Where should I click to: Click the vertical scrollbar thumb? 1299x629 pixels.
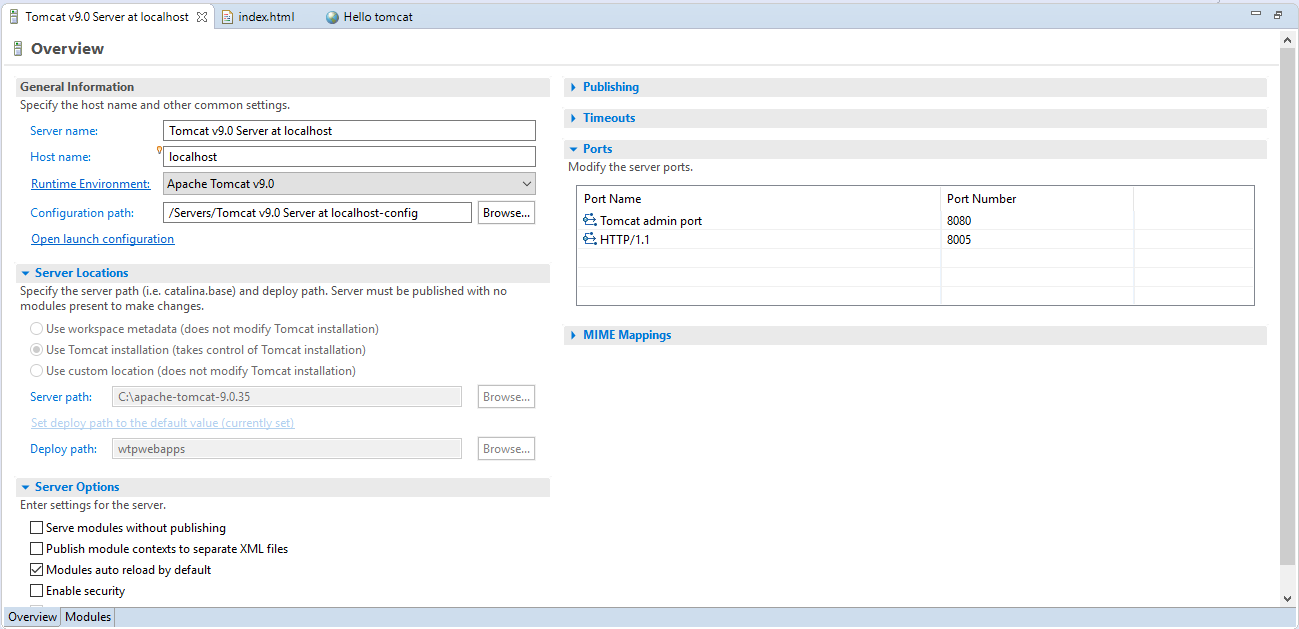1288,308
